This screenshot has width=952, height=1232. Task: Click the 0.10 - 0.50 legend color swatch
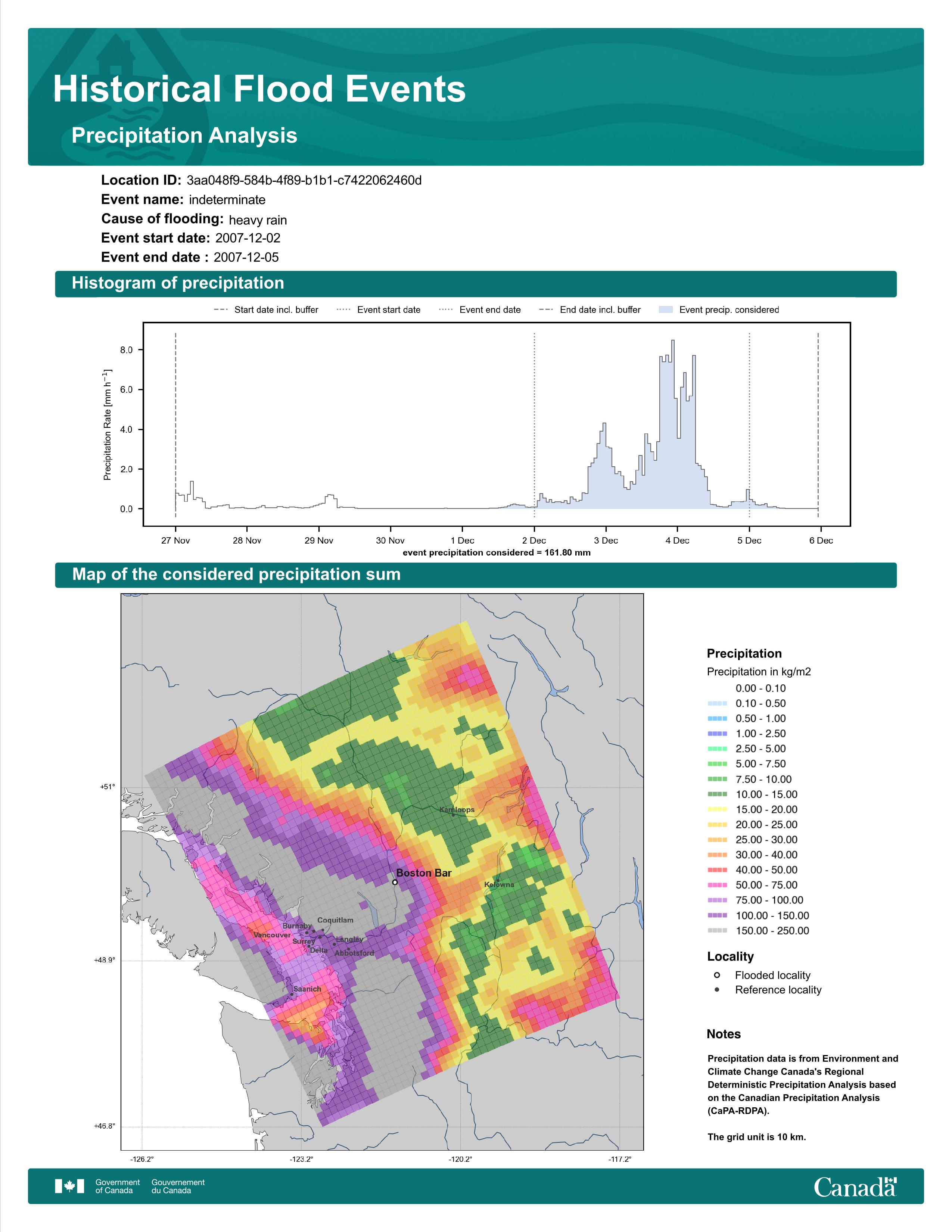coord(718,703)
